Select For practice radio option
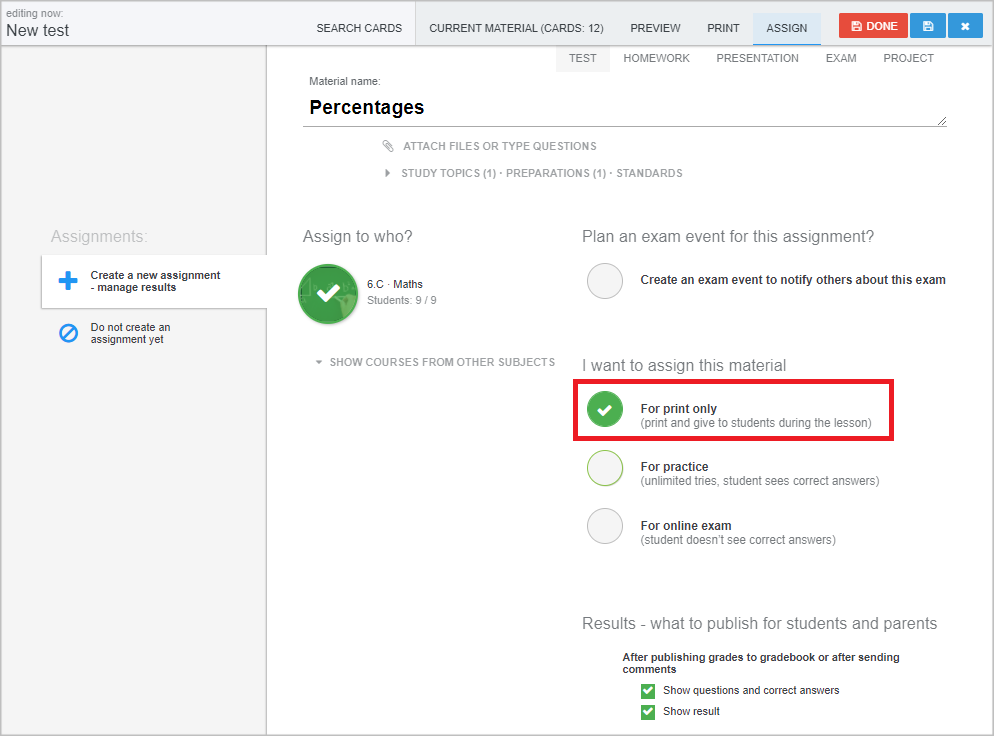This screenshot has height=736, width=994. (605, 468)
